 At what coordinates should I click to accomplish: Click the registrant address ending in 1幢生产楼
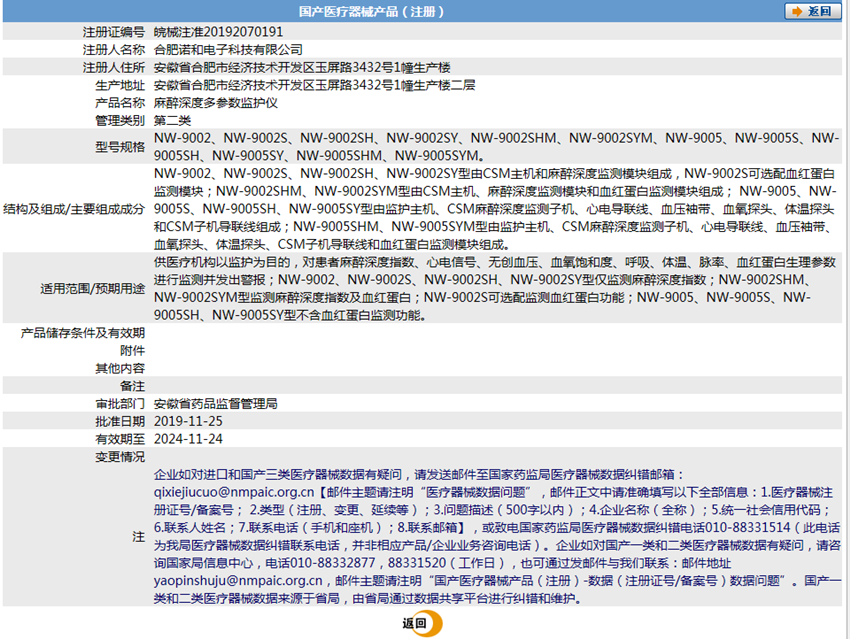point(302,68)
